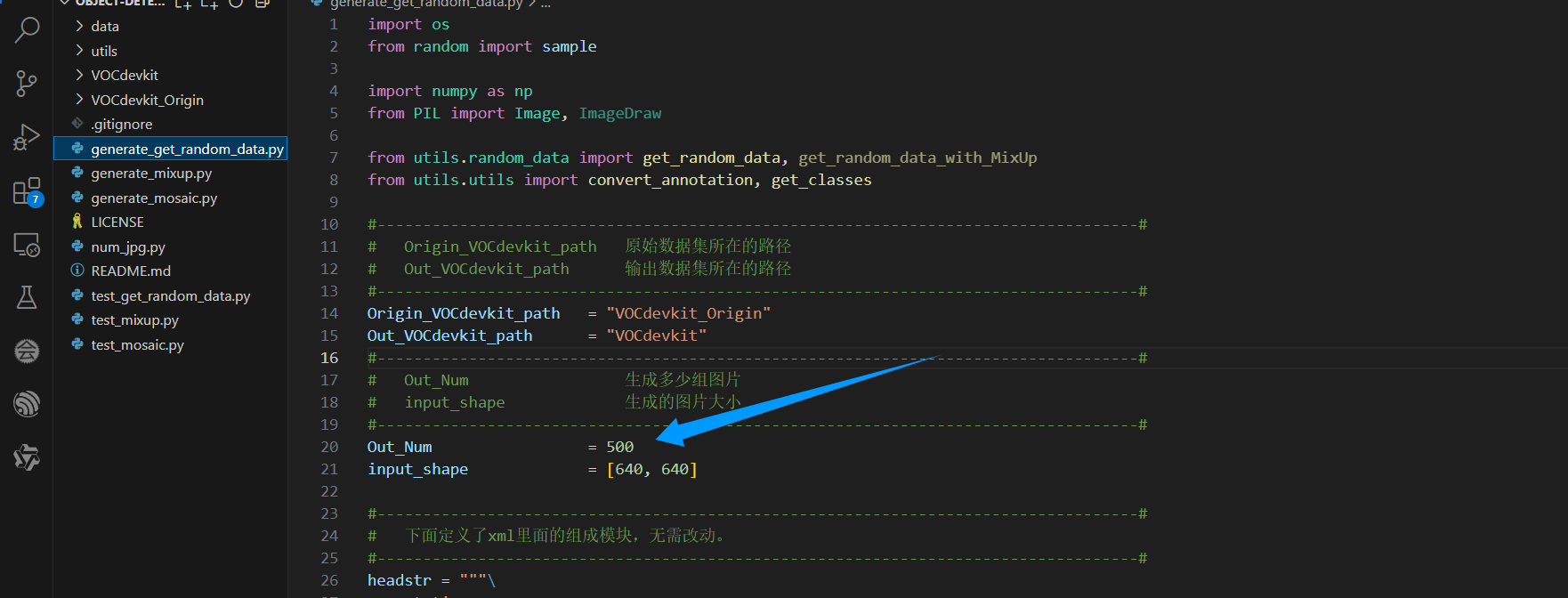
Task: Open generate_mixup.py from the file tree
Action: coord(151,174)
